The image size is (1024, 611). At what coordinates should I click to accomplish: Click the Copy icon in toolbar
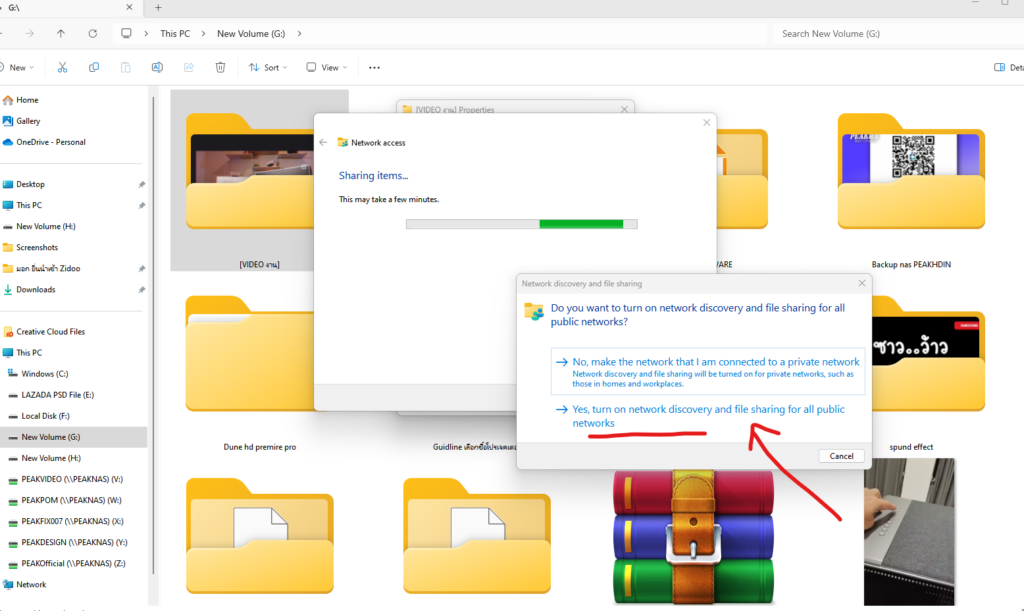94,67
